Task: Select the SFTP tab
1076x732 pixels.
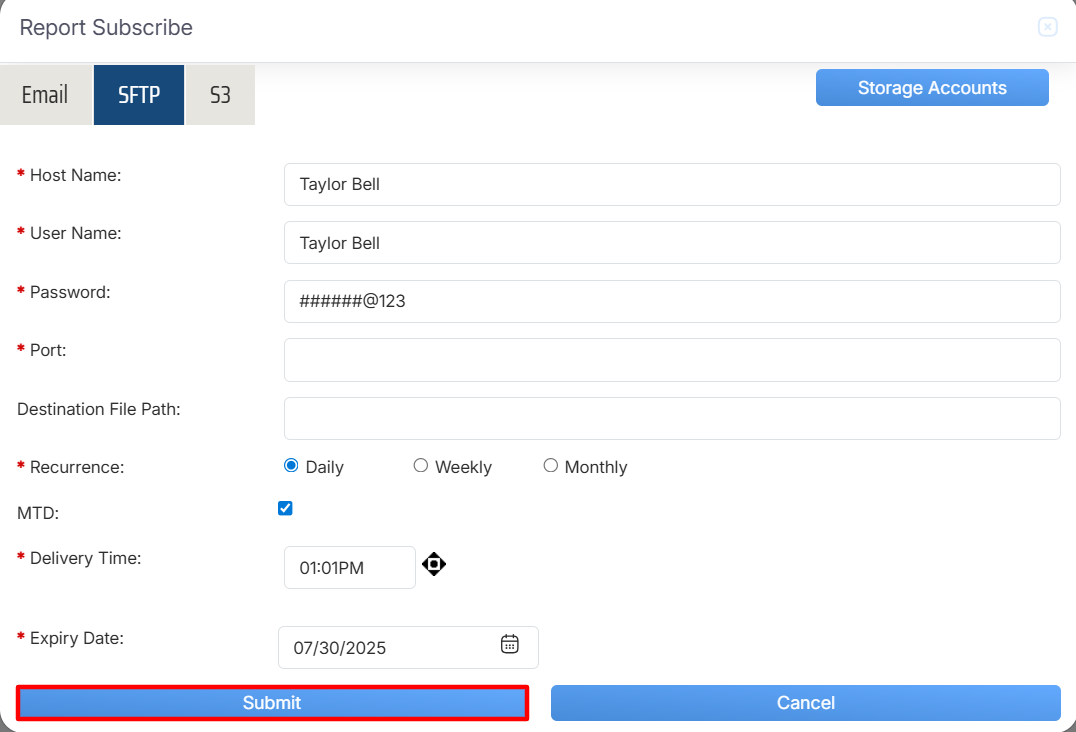Action: (139, 95)
